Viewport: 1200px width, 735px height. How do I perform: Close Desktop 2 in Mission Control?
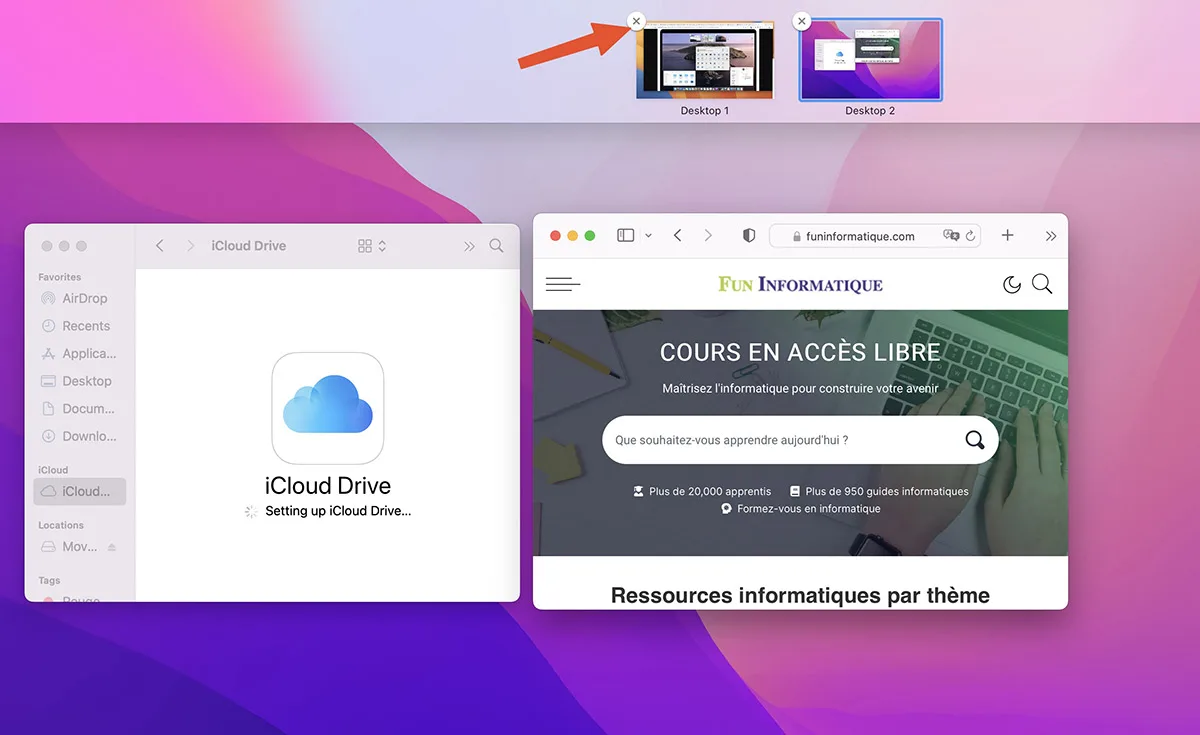pyautogui.click(x=801, y=21)
